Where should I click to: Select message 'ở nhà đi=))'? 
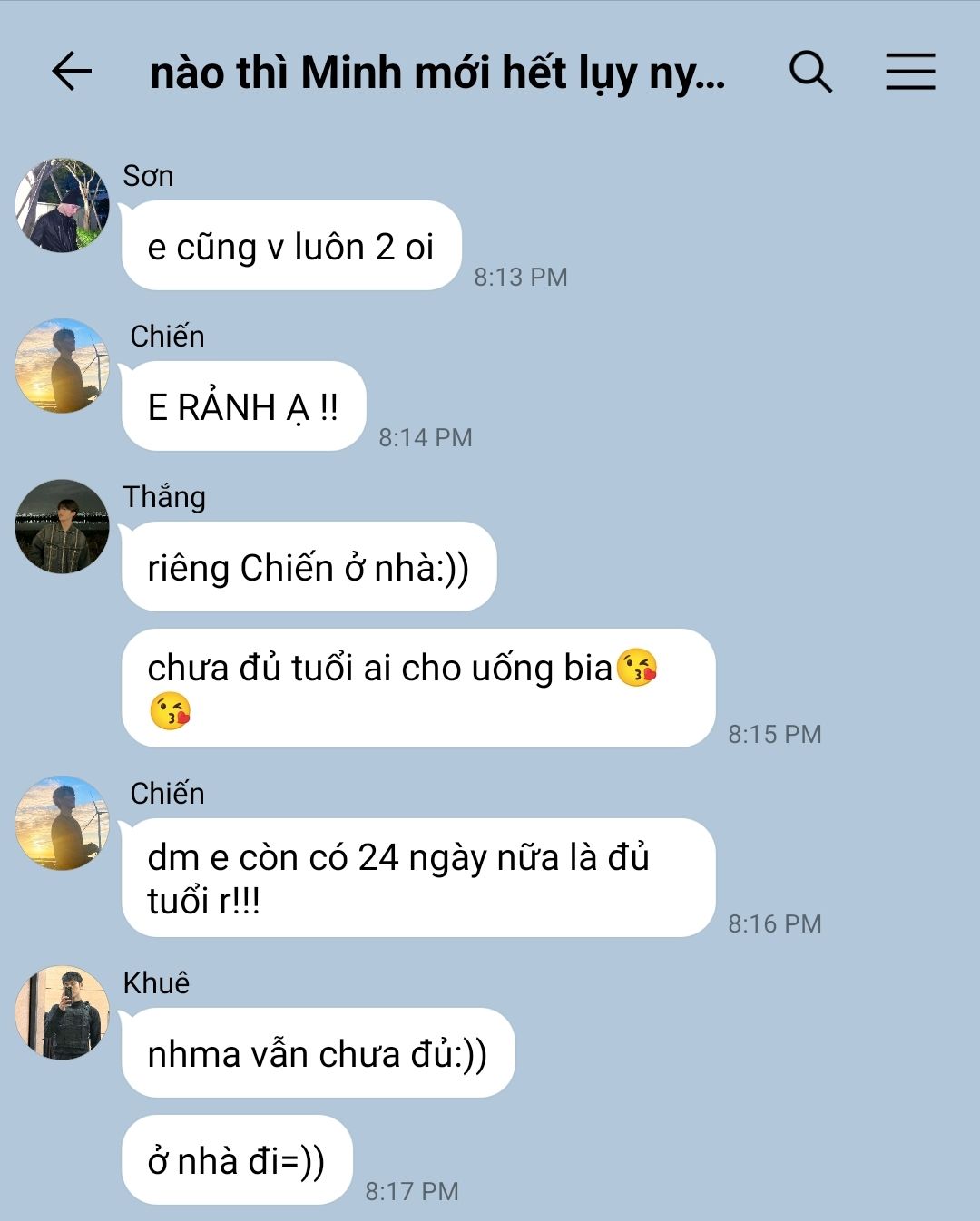point(237,1160)
